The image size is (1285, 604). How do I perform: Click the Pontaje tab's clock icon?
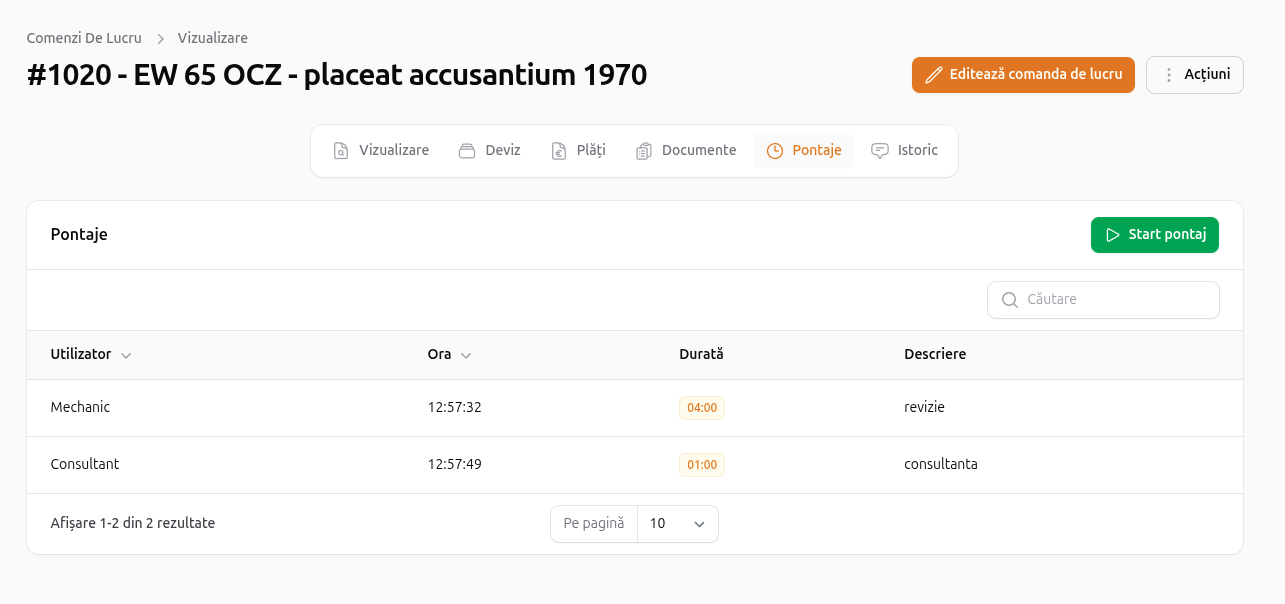tap(775, 151)
